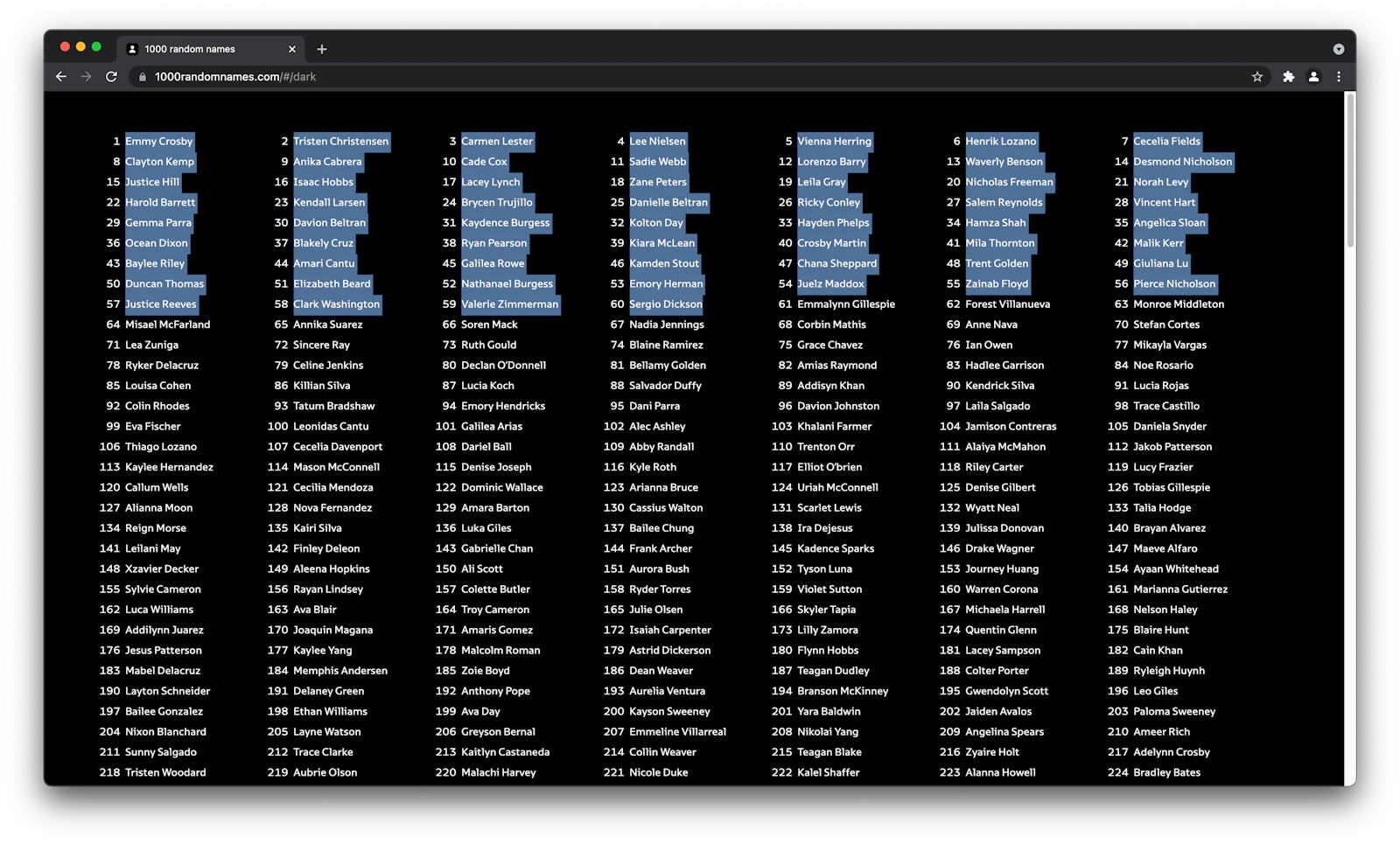The height and width of the screenshot is (844, 1400).
Task: Click the name Henrik Lozano
Action: [x=1001, y=142]
